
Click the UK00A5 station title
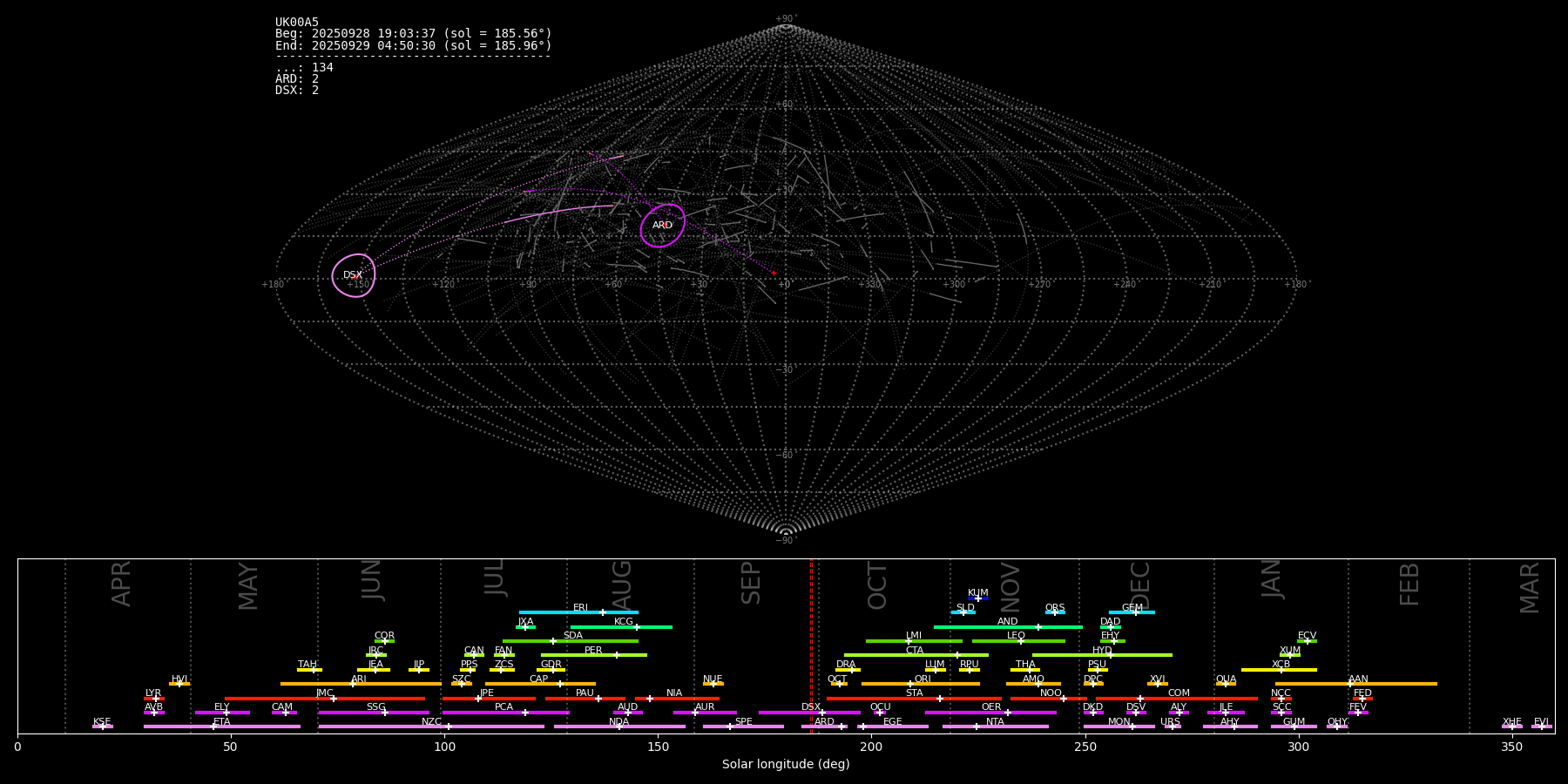tap(297, 23)
